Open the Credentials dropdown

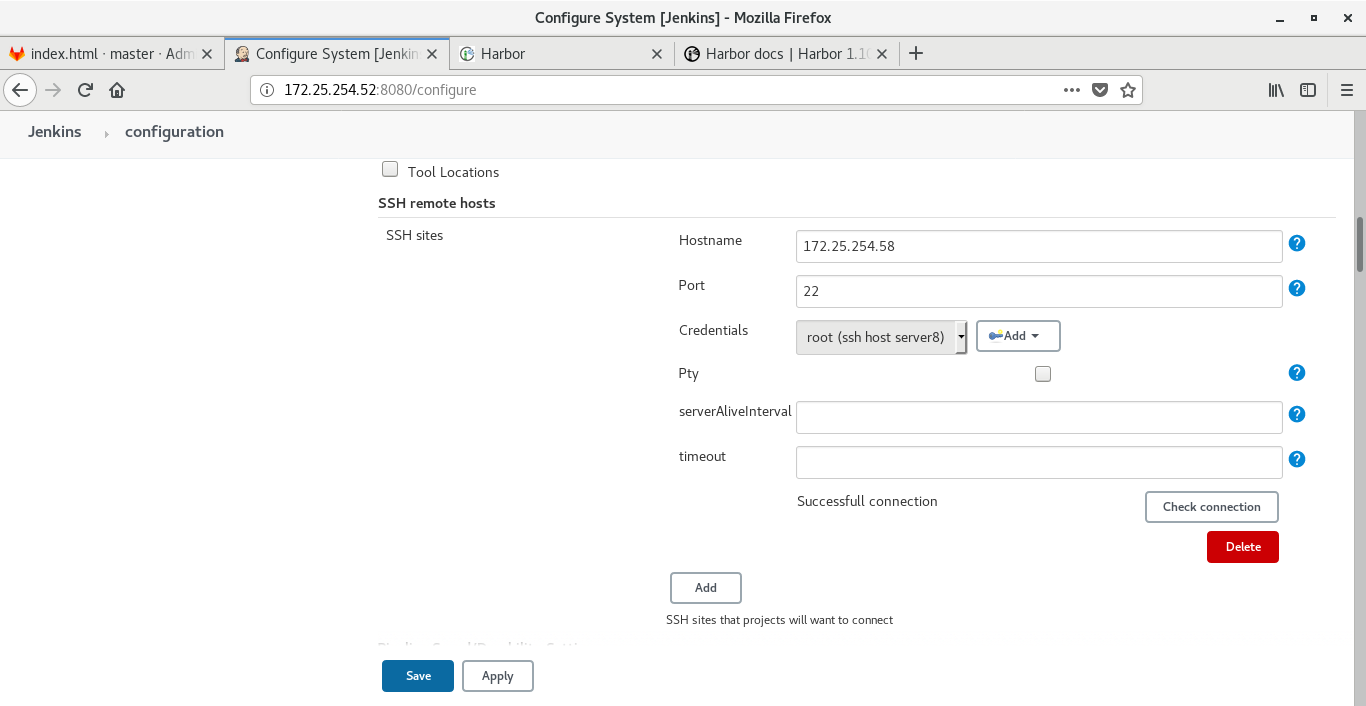pos(881,337)
